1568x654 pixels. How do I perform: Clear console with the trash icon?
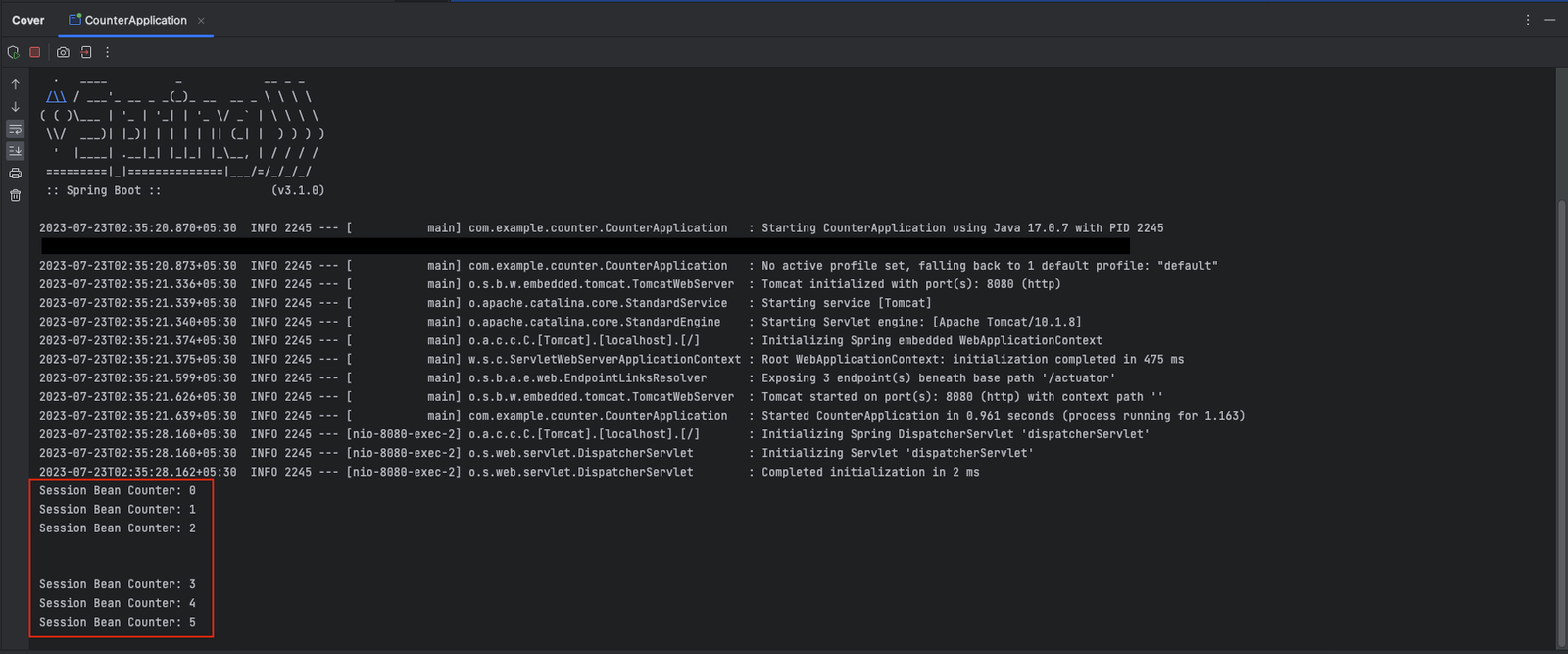15,195
